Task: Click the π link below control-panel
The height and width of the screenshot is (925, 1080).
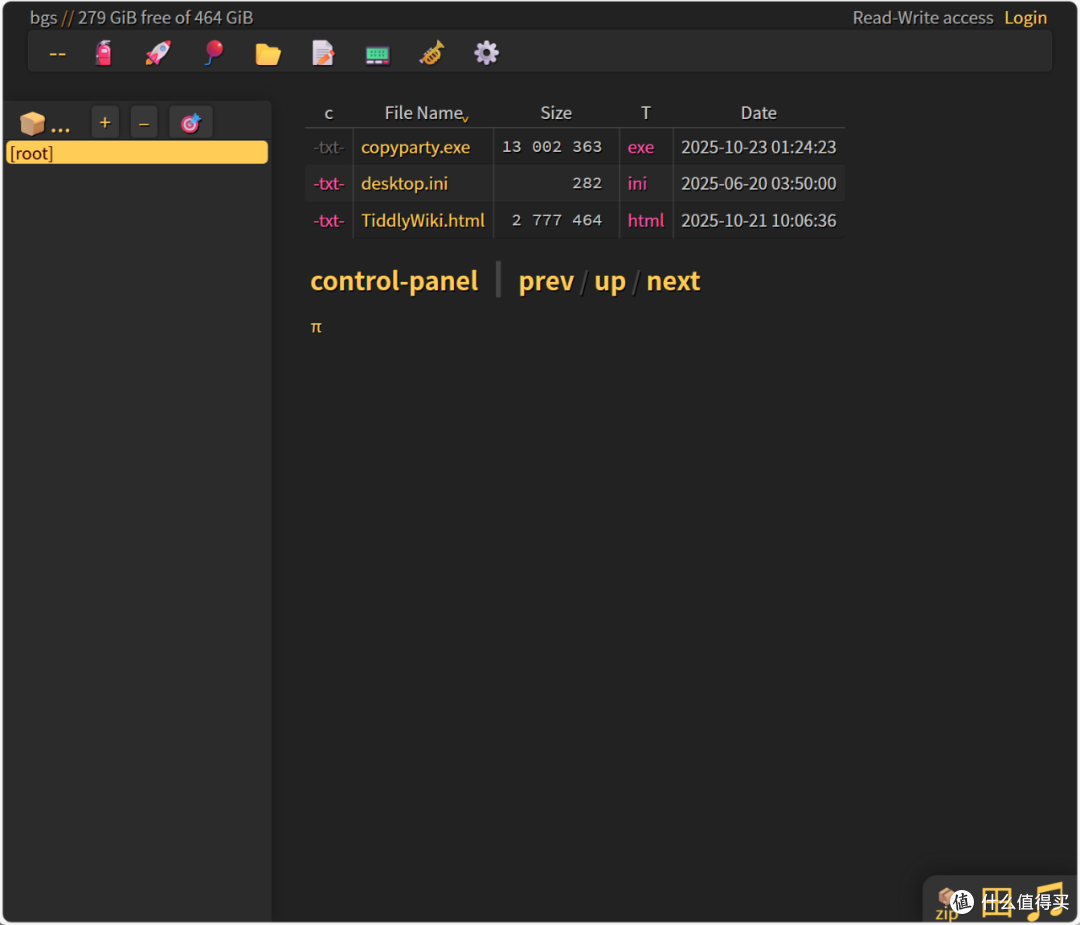Action: [316, 327]
